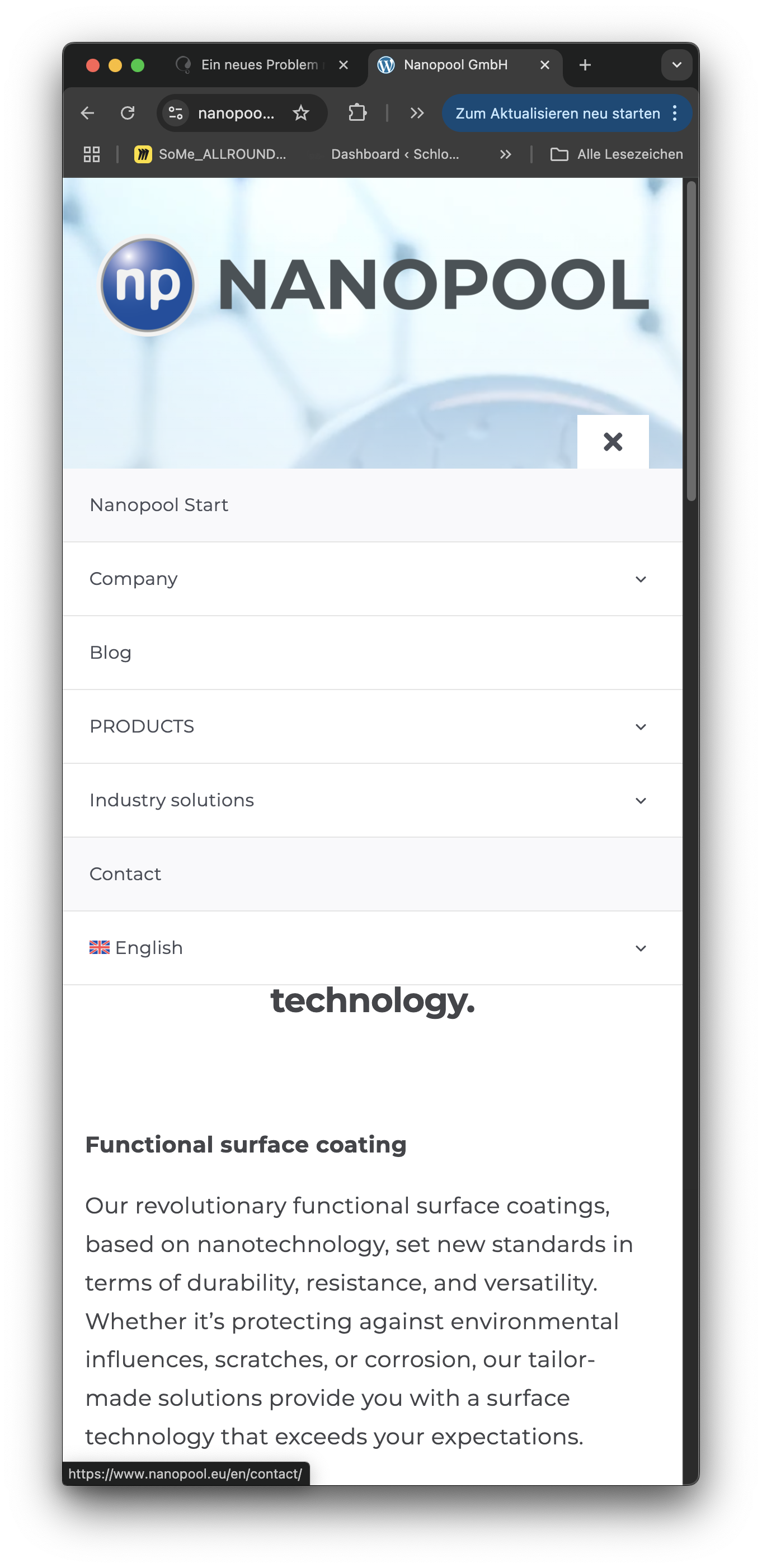
Task: Open the extensions puzzle icon
Action: pyautogui.click(x=358, y=113)
